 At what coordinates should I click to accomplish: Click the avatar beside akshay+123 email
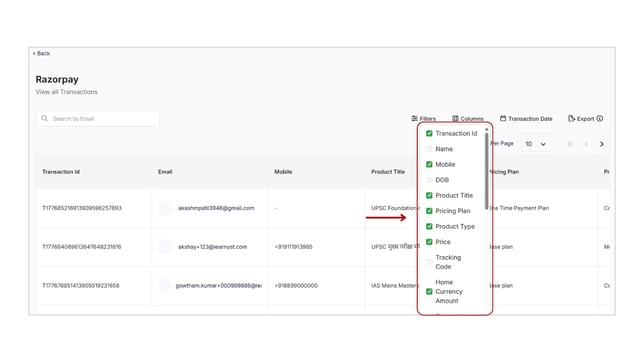[x=166, y=247]
